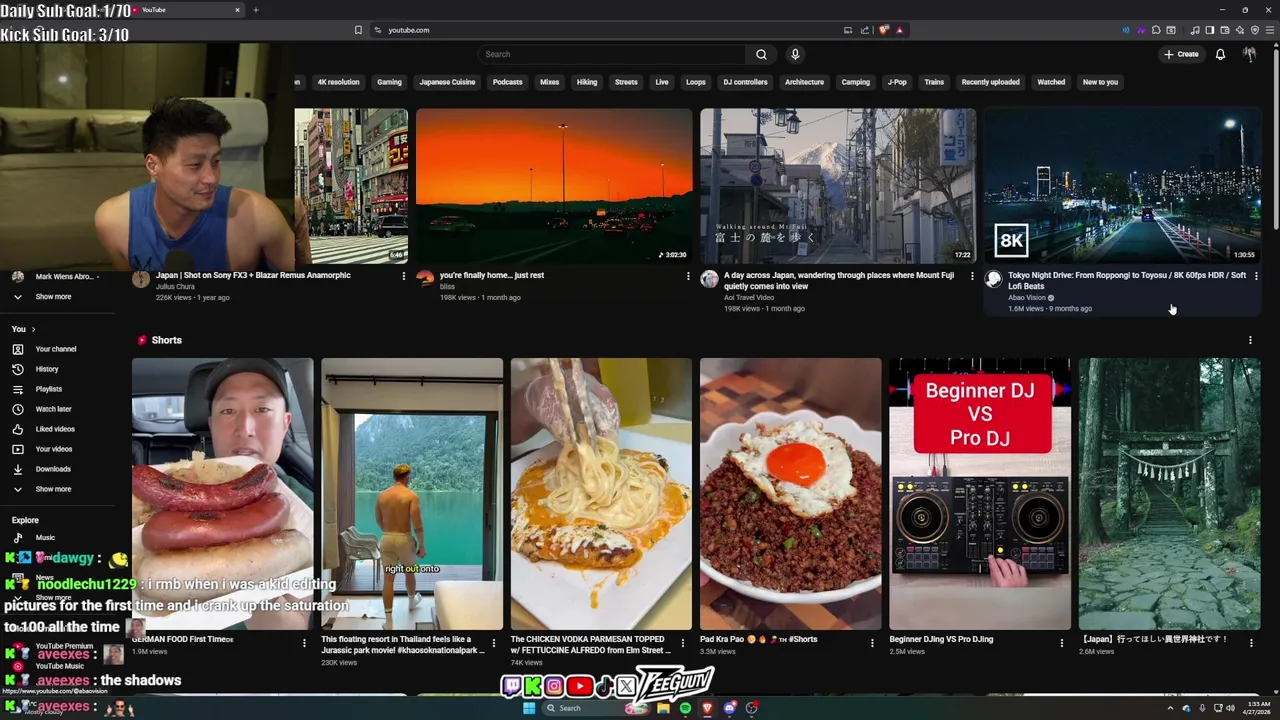Close the YouTube browser tab
Image resolution: width=1280 pixels, height=720 pixels.
pyautogui.click(x=237, y=10)
